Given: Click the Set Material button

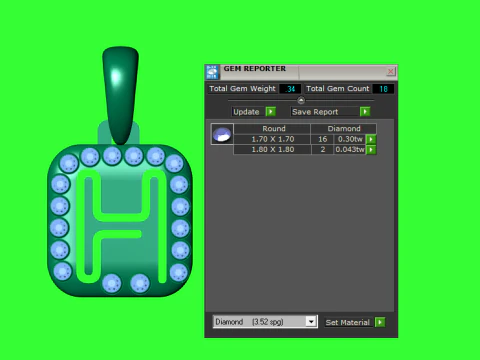Looking at the screenshot, I should 348,322.
